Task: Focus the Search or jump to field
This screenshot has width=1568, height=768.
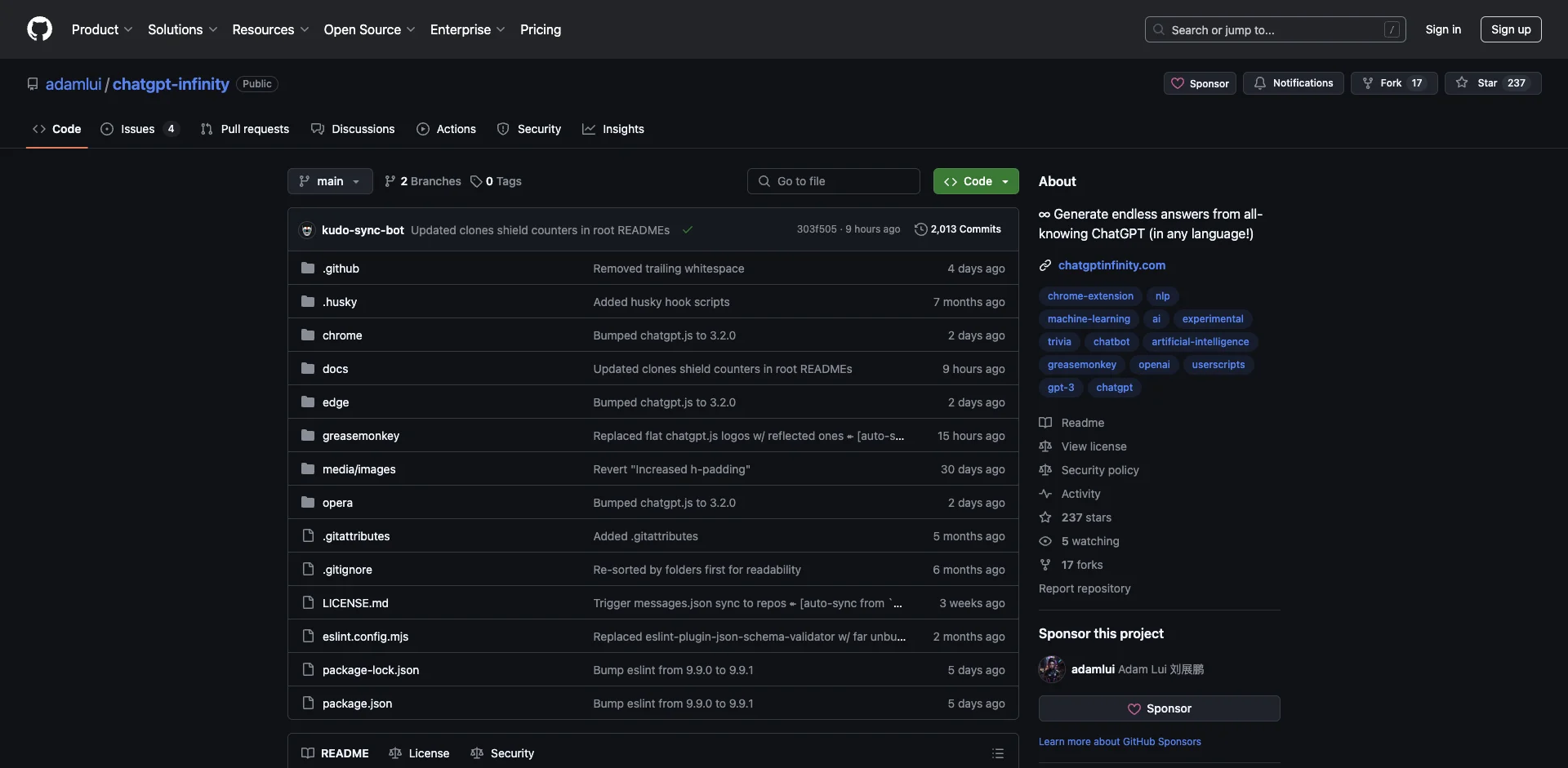Action: click(1276, 29)
